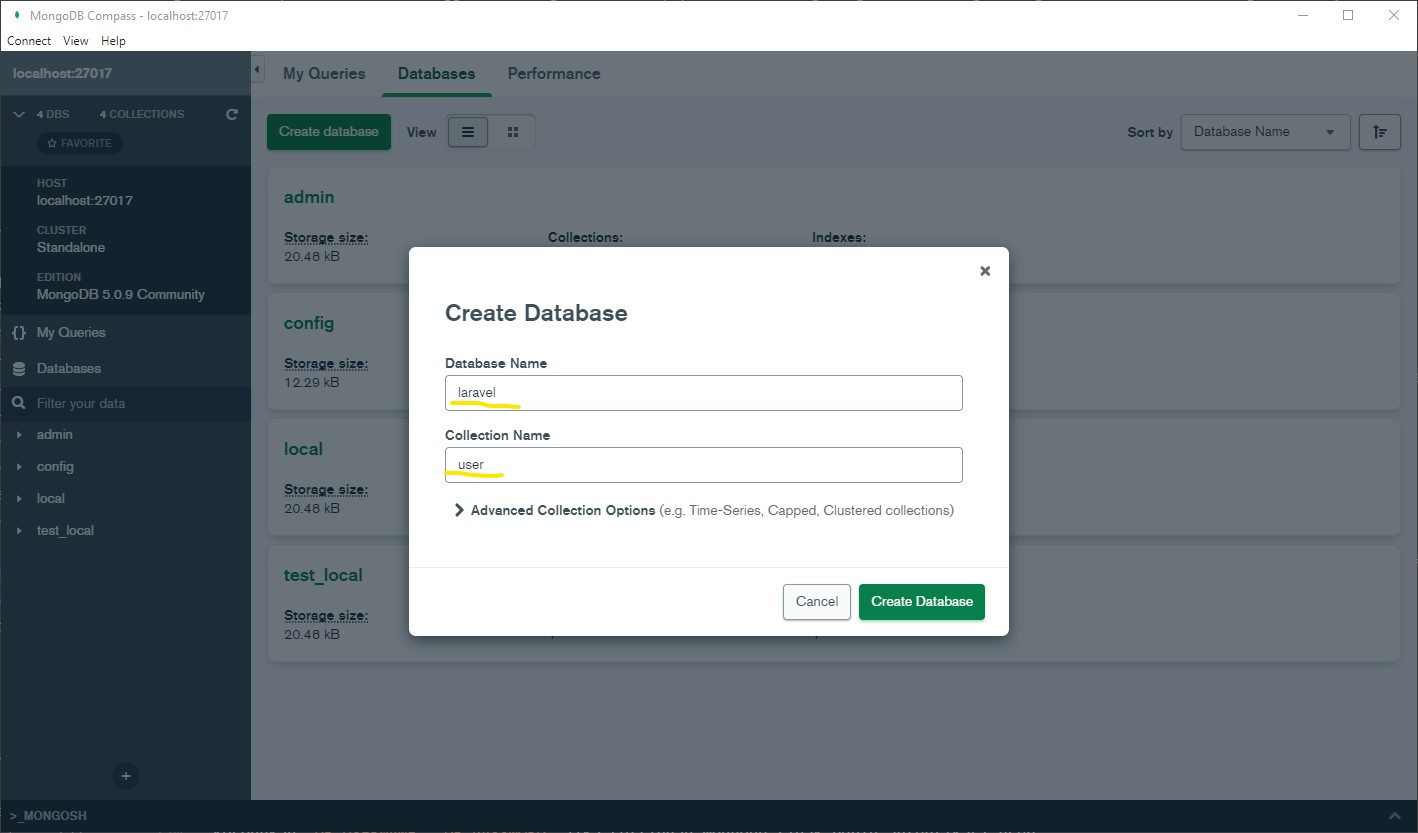Click the Create database toolbar button
Screen dimensions: 1418x833
pyautogui.click(x=329, y=132)
